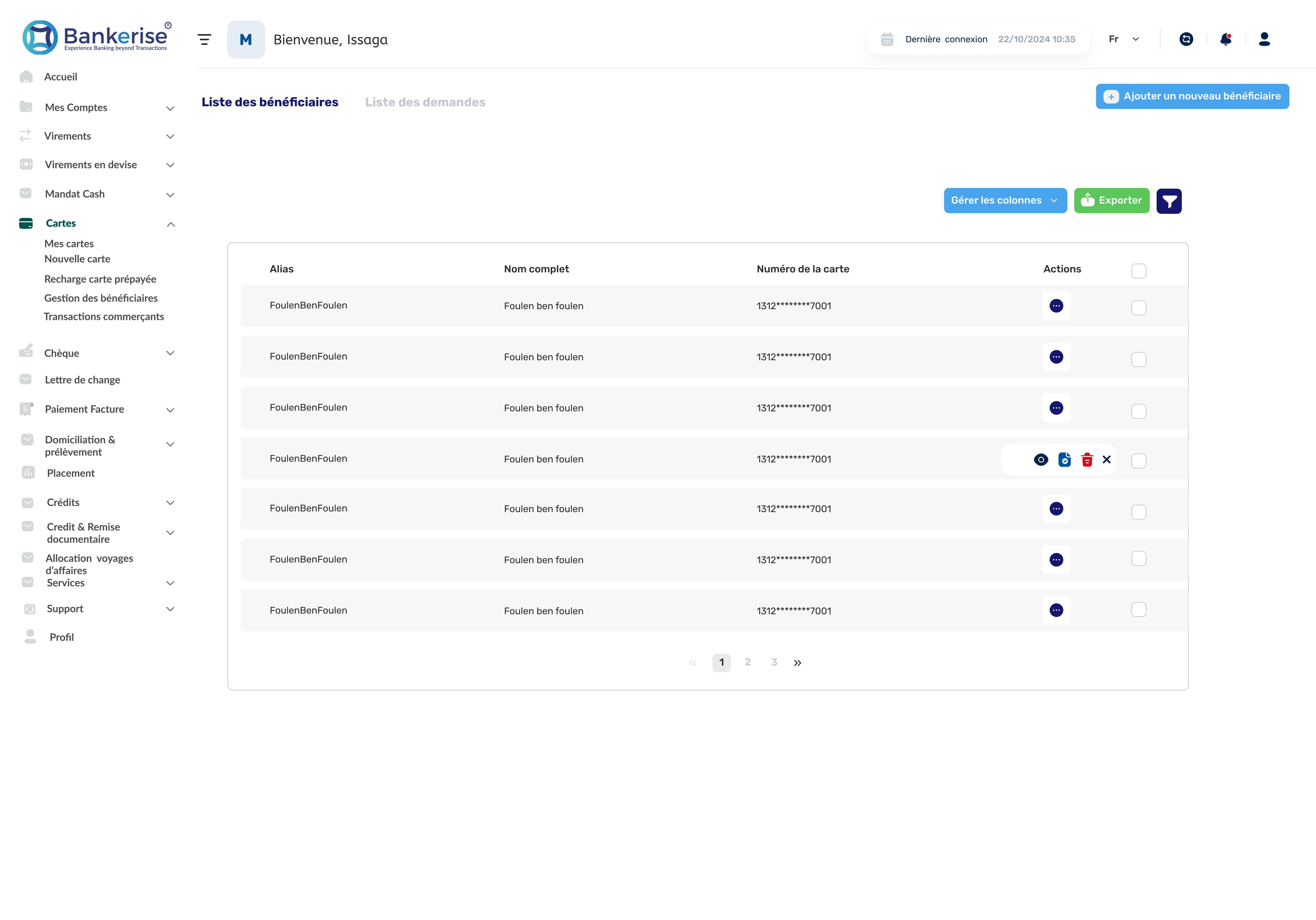Expand the Domiciliation & prélèvement chevron
Screen dimensions: 1316x920
(170, 444)
